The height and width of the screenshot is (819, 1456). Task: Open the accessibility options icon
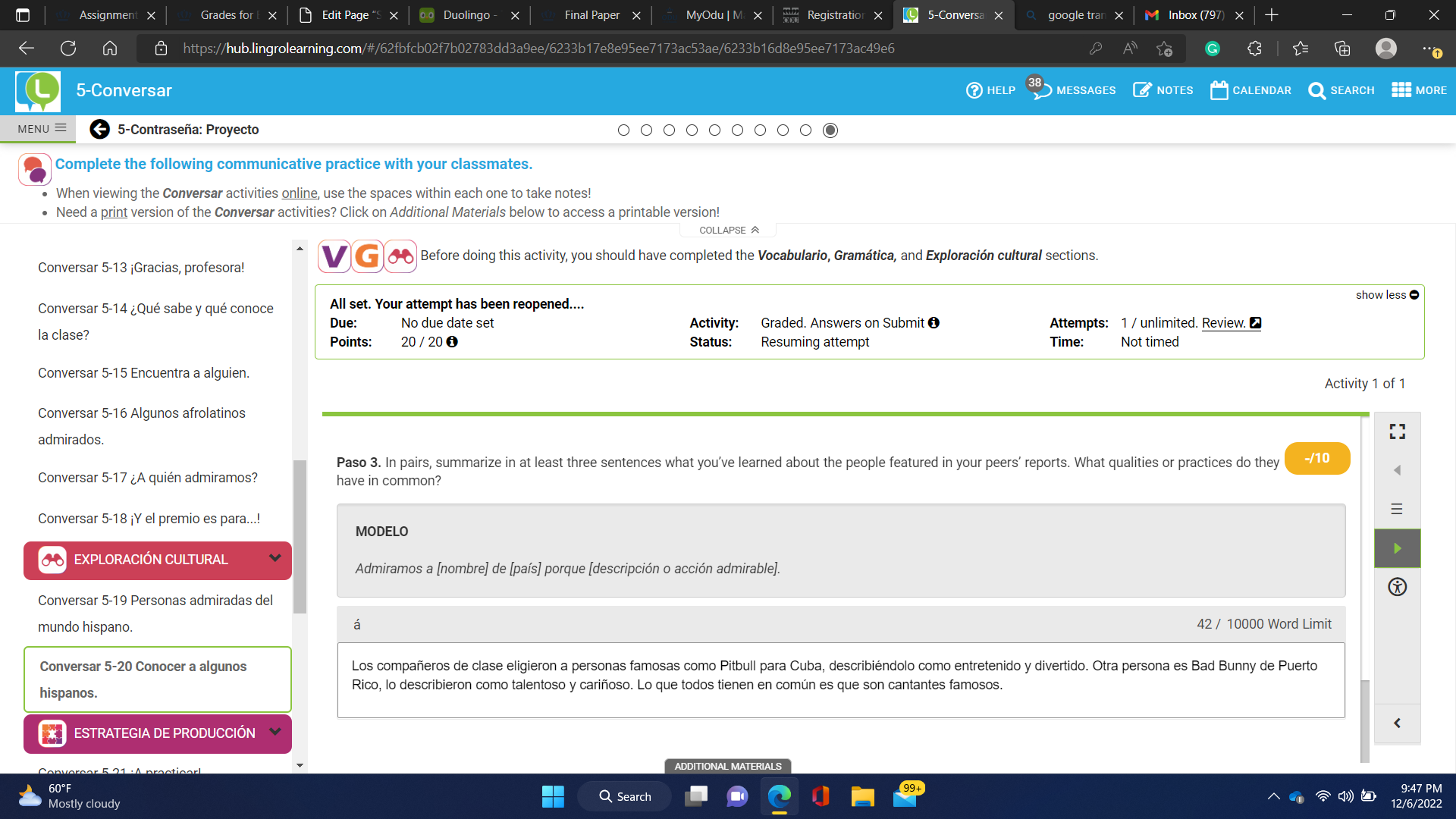point(1397,587)
